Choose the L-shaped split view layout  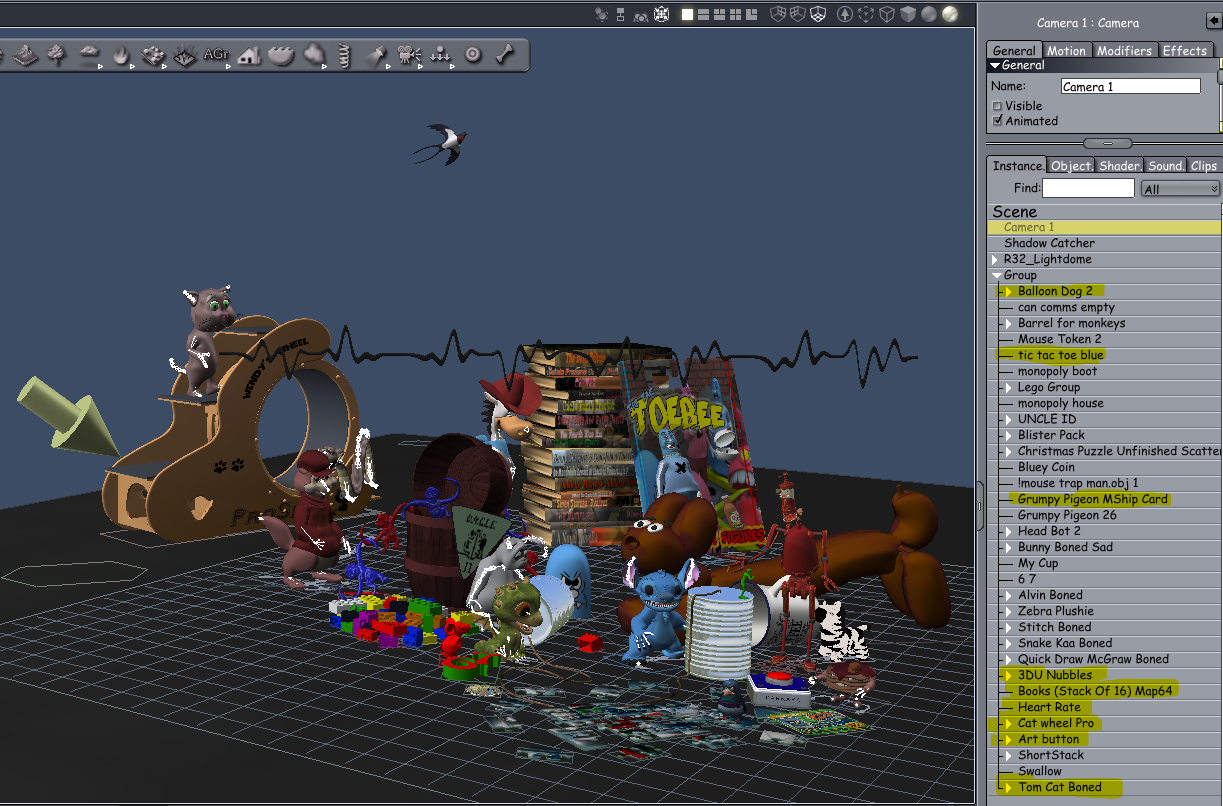pos(751,14)
